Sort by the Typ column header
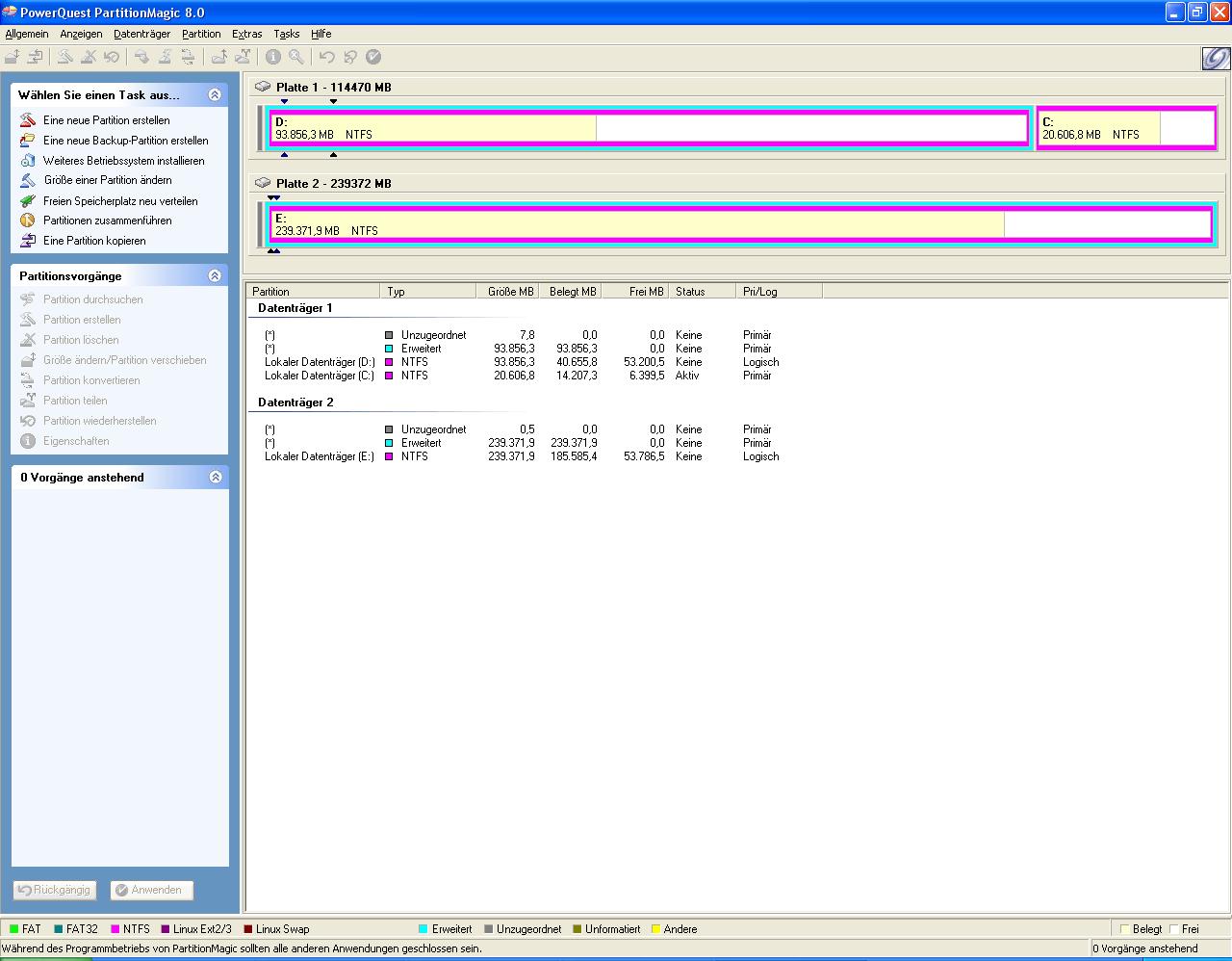Image resolution: width=1232 pixels, height=961 pixels. coord(428,291)
